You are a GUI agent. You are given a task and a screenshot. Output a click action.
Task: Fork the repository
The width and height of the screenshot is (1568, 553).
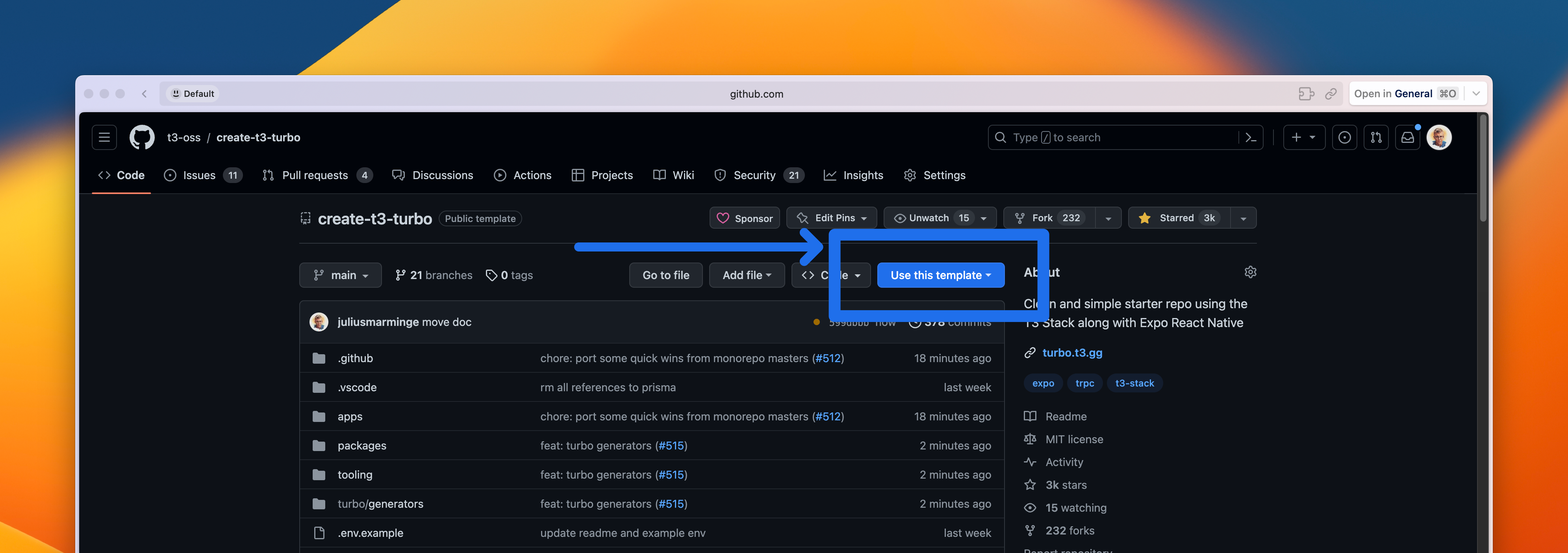click(x=1049, y=218)
